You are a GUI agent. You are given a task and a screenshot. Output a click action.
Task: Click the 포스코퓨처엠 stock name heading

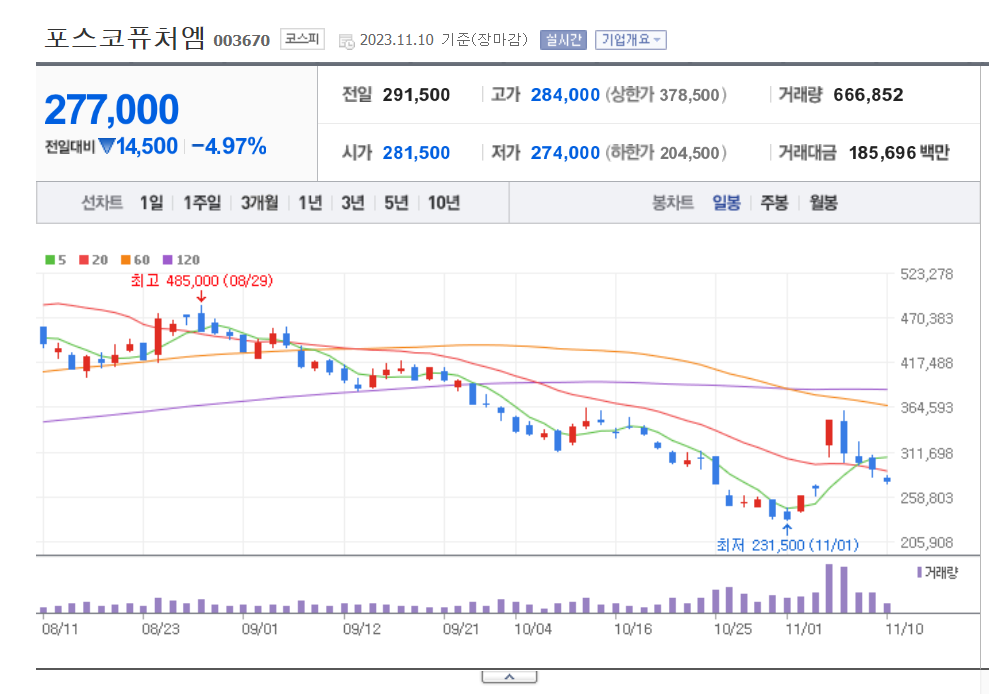(x=125, y=38)
